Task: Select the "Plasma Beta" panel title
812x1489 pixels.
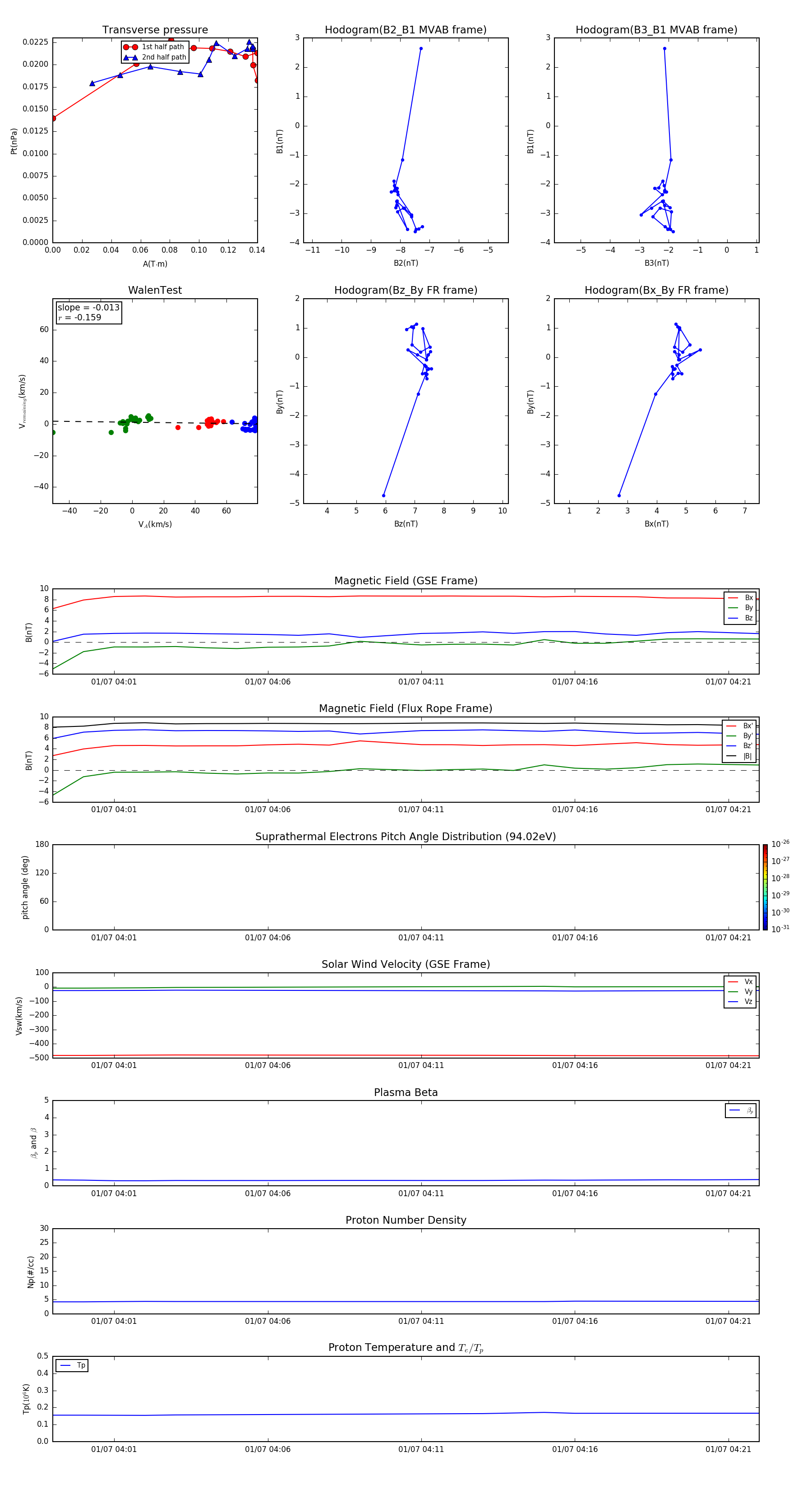Action: pos(406,1092)
